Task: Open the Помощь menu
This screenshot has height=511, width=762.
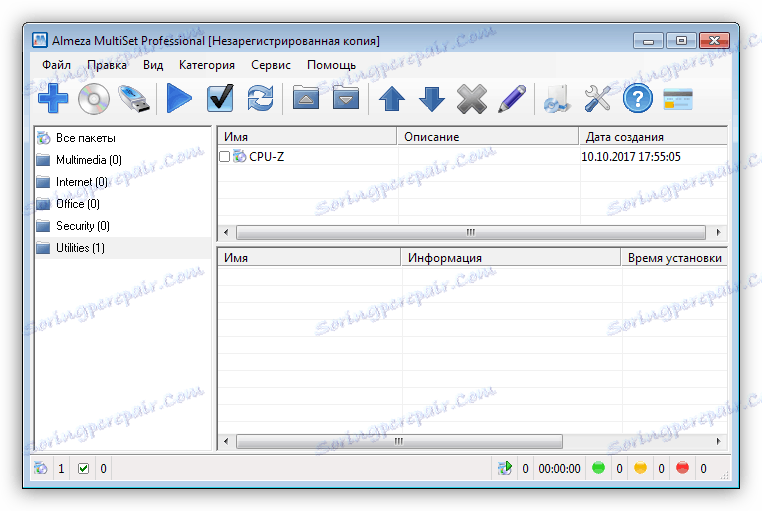Action: [331, 65]
